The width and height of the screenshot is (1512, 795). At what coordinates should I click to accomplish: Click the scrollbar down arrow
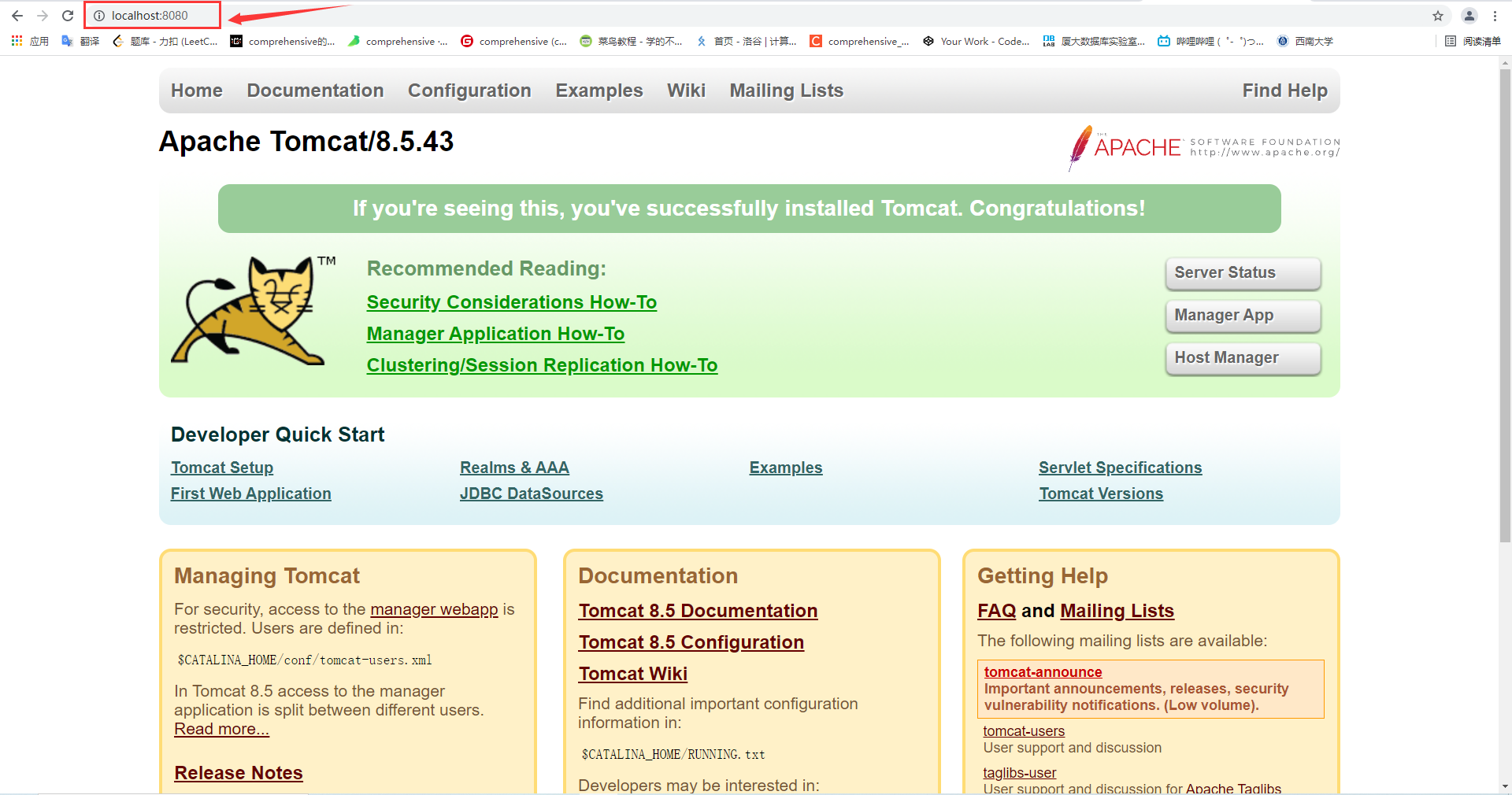click(1505, 786)
